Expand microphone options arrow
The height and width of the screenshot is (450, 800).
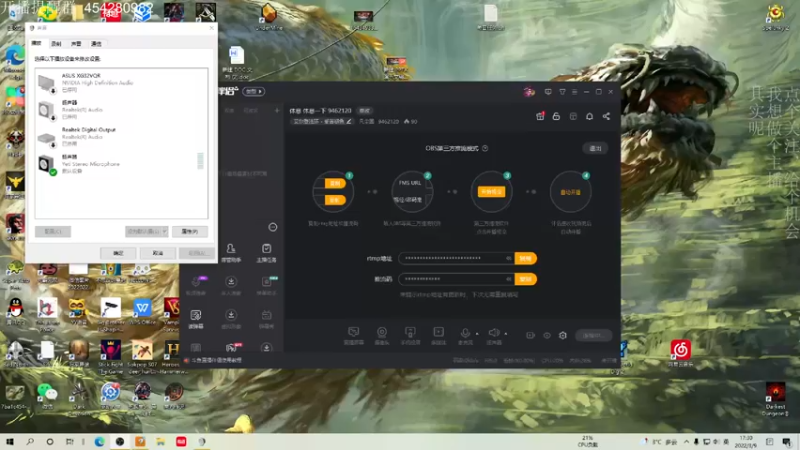click(x=477, y=334)
